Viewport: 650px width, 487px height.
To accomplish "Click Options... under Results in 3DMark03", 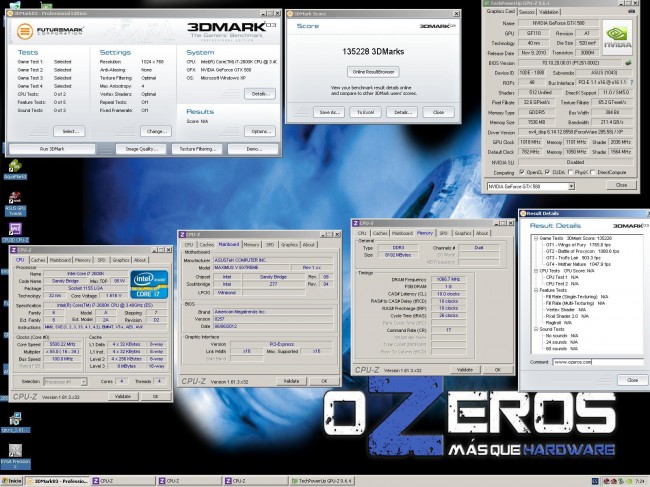I will click(260, 131).
